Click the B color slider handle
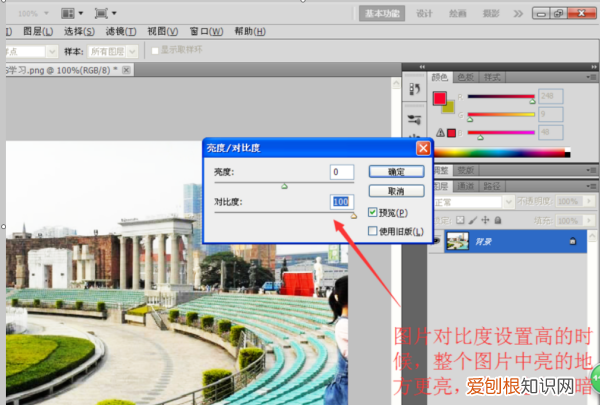Viewport: 600px width, 405px height. click(480, 137)
